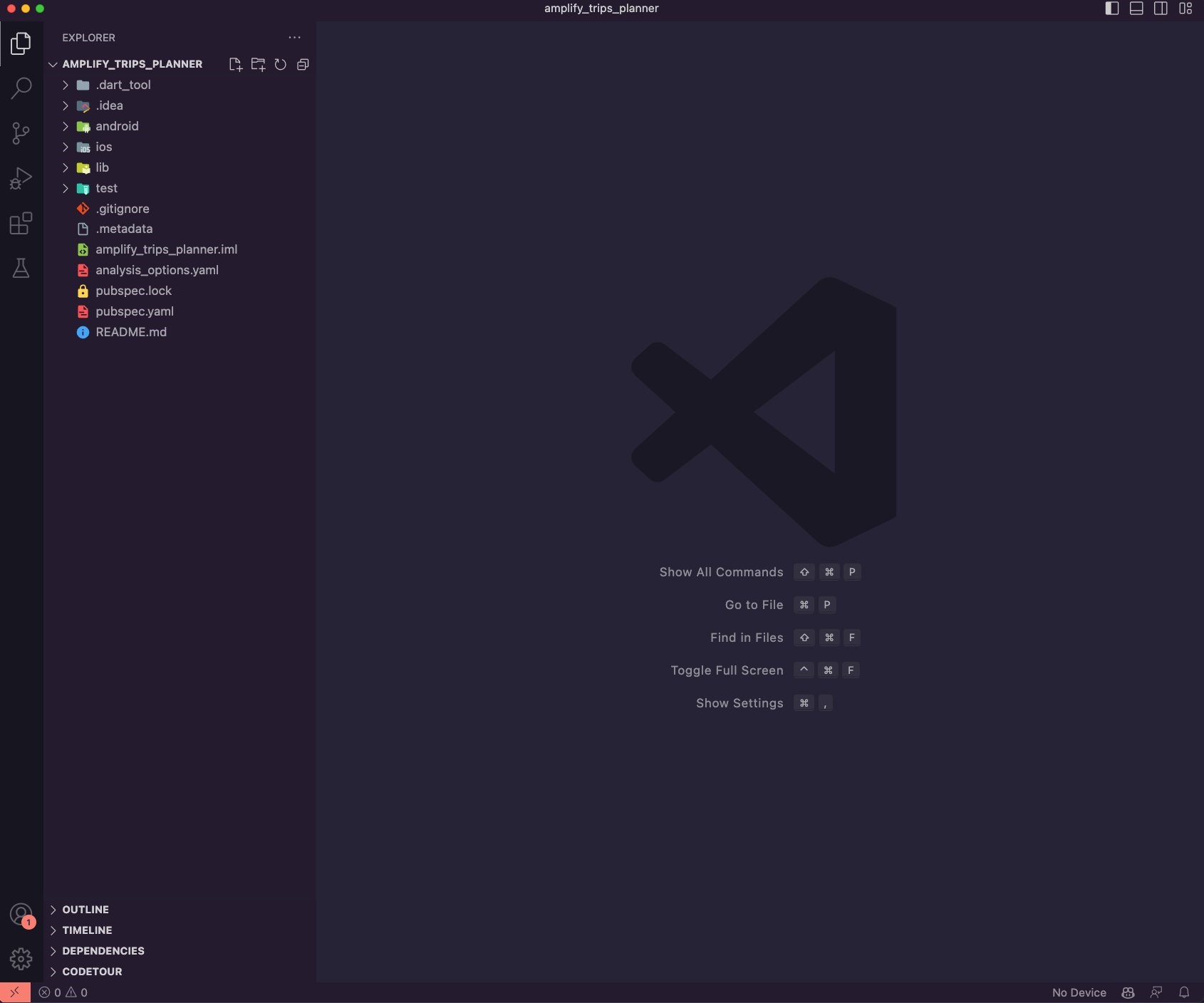Collapse all folders in Explorer
1204x1003 pixels.
[303, 64]
